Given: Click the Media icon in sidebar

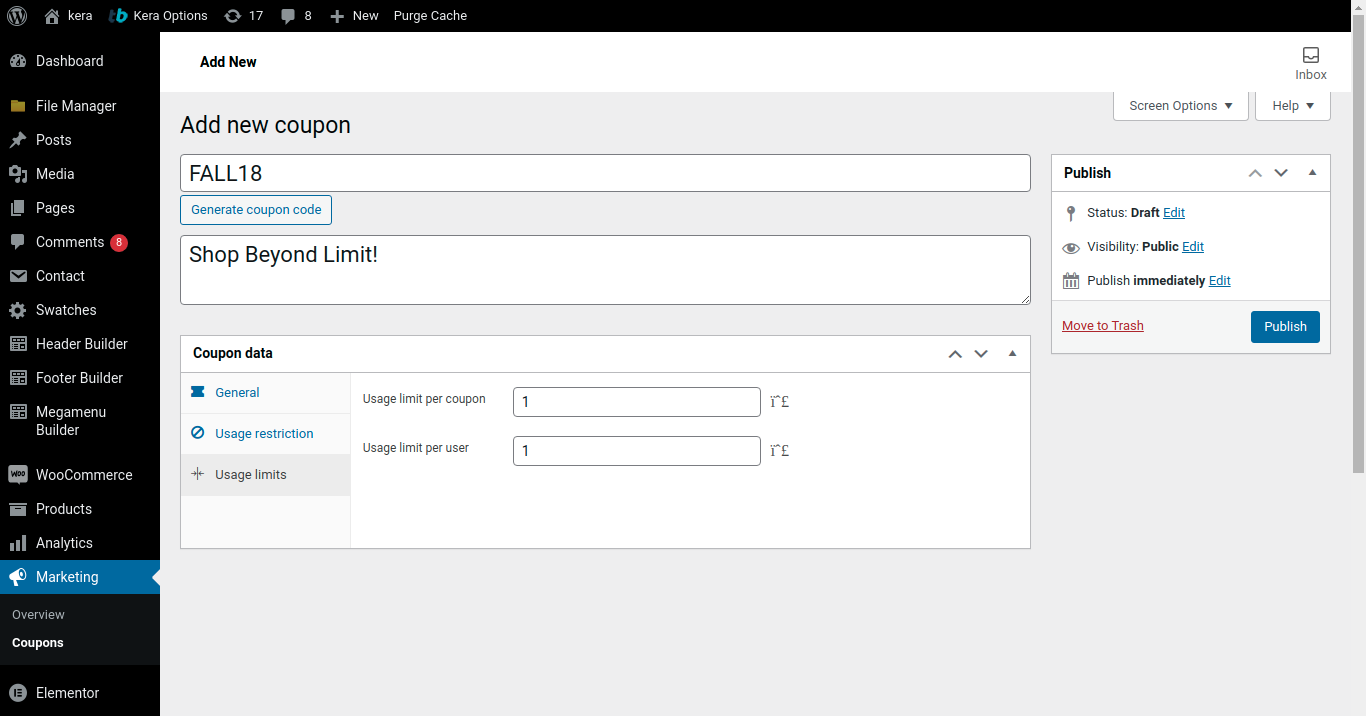Looking at the screenshot, I should 18,174.
